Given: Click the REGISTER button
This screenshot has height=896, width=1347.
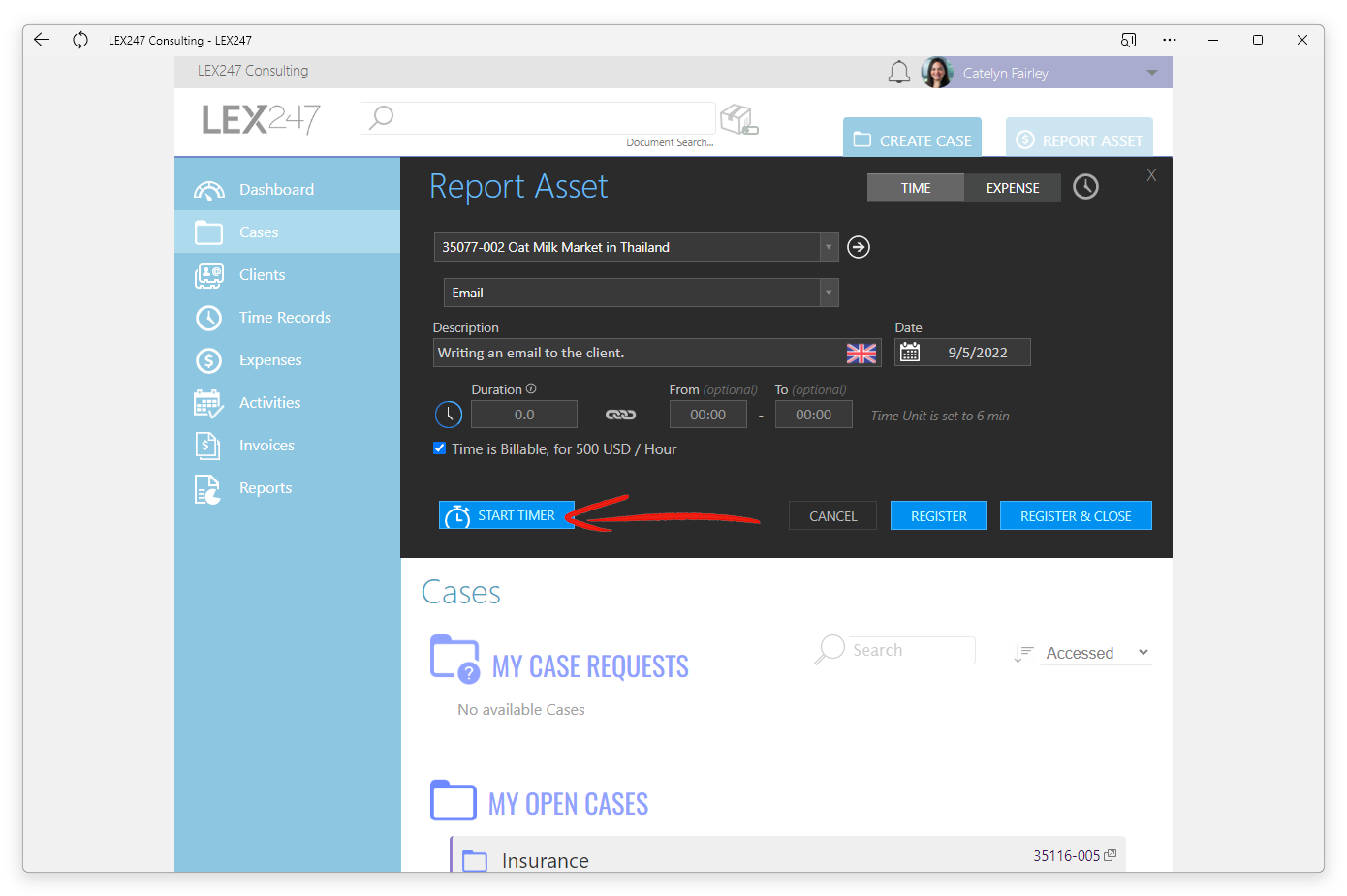Looking at the screenshot, I should point(939,516).
